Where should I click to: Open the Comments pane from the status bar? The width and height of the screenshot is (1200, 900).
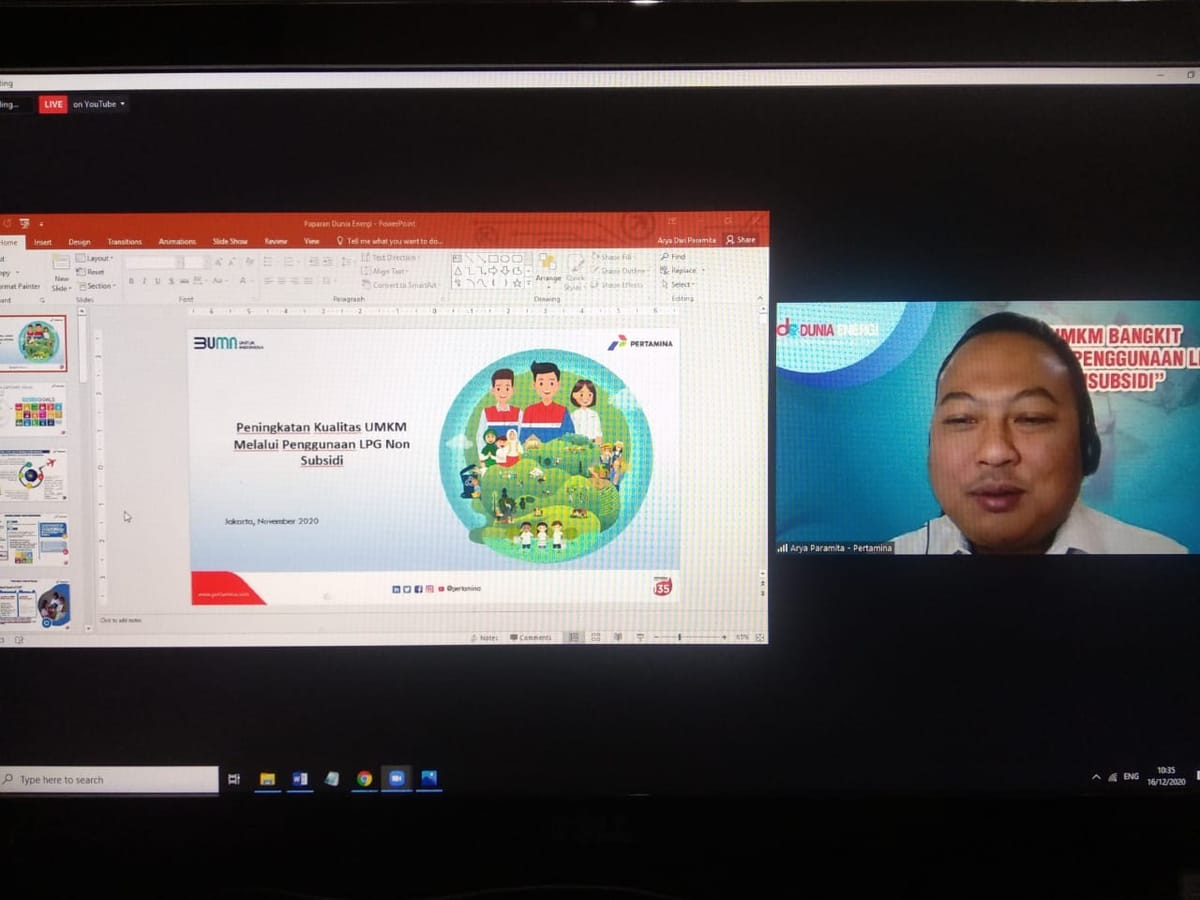point(528,636)
